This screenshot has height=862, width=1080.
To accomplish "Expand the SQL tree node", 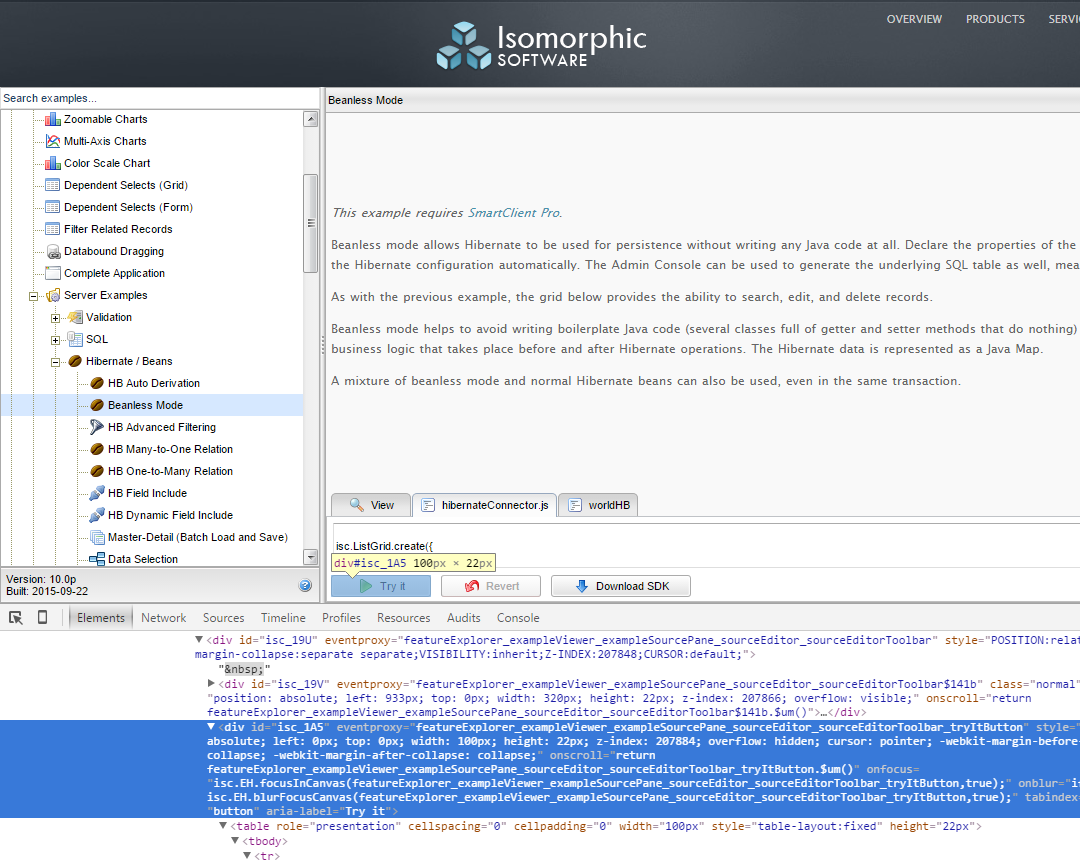I will coord(55,340).
